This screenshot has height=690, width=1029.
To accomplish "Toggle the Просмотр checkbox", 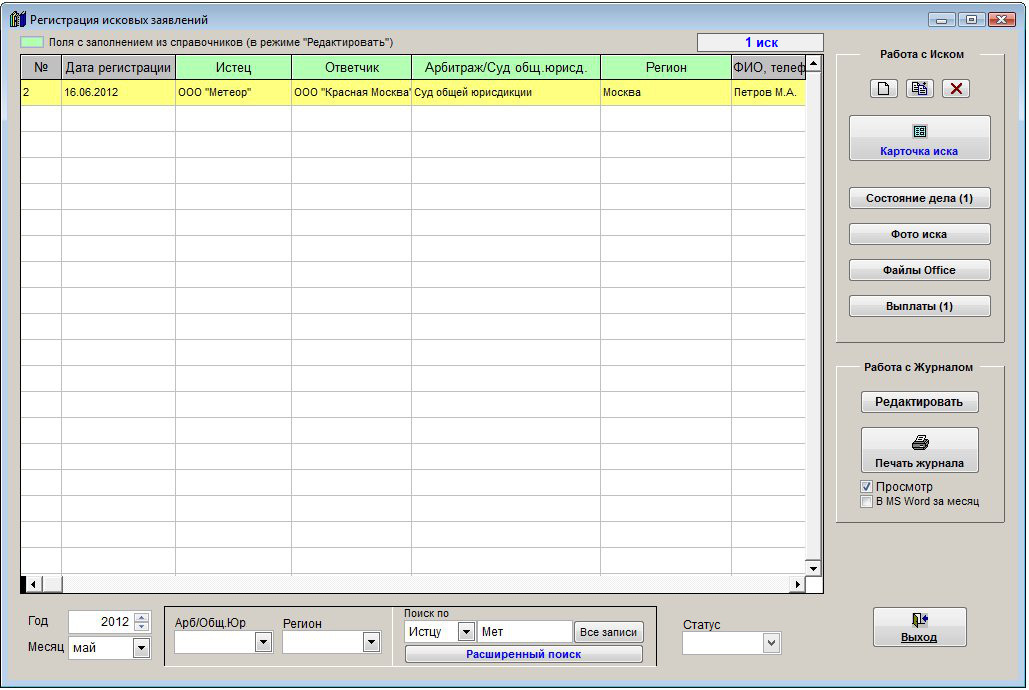I will tap(866, 486).
